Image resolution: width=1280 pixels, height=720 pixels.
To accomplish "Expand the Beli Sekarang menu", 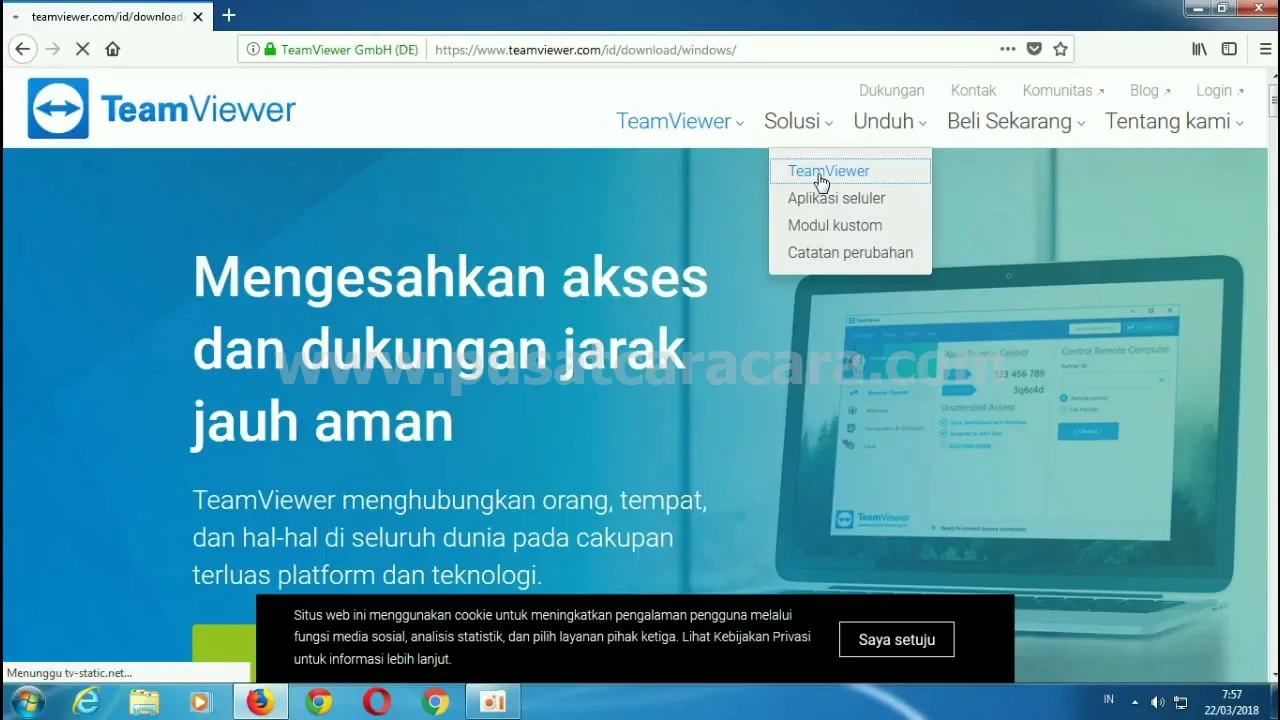I will pyautogui.click(x=1016, y=121).
